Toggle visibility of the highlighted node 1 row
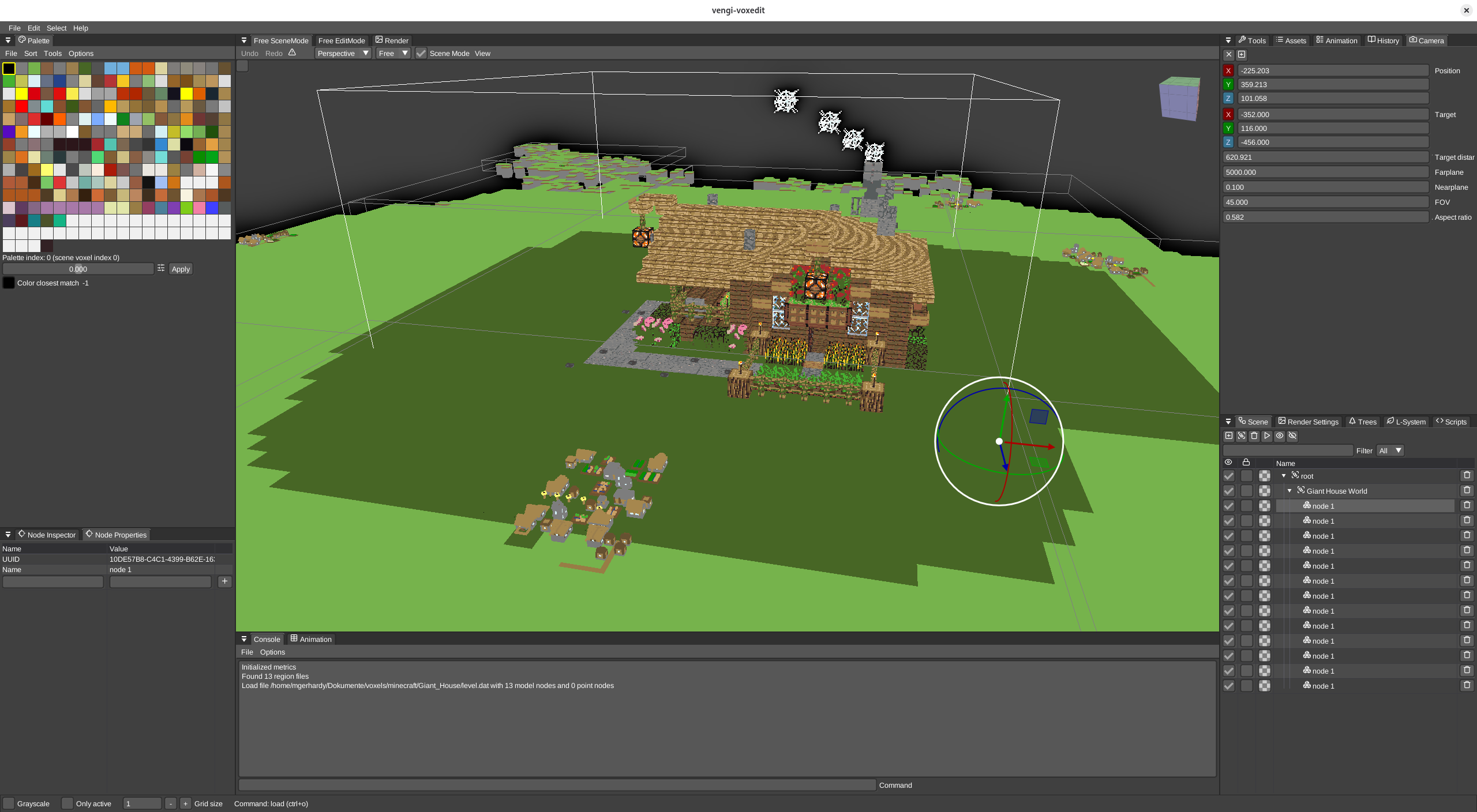This screenshot has width=1477, height=812. click(x=1229, y=506)
